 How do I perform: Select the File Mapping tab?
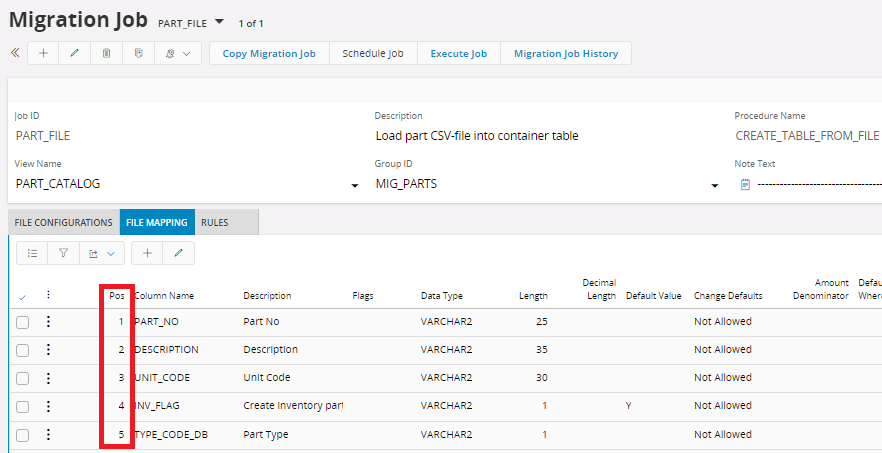pyautogui.click(x=157, y=222)
